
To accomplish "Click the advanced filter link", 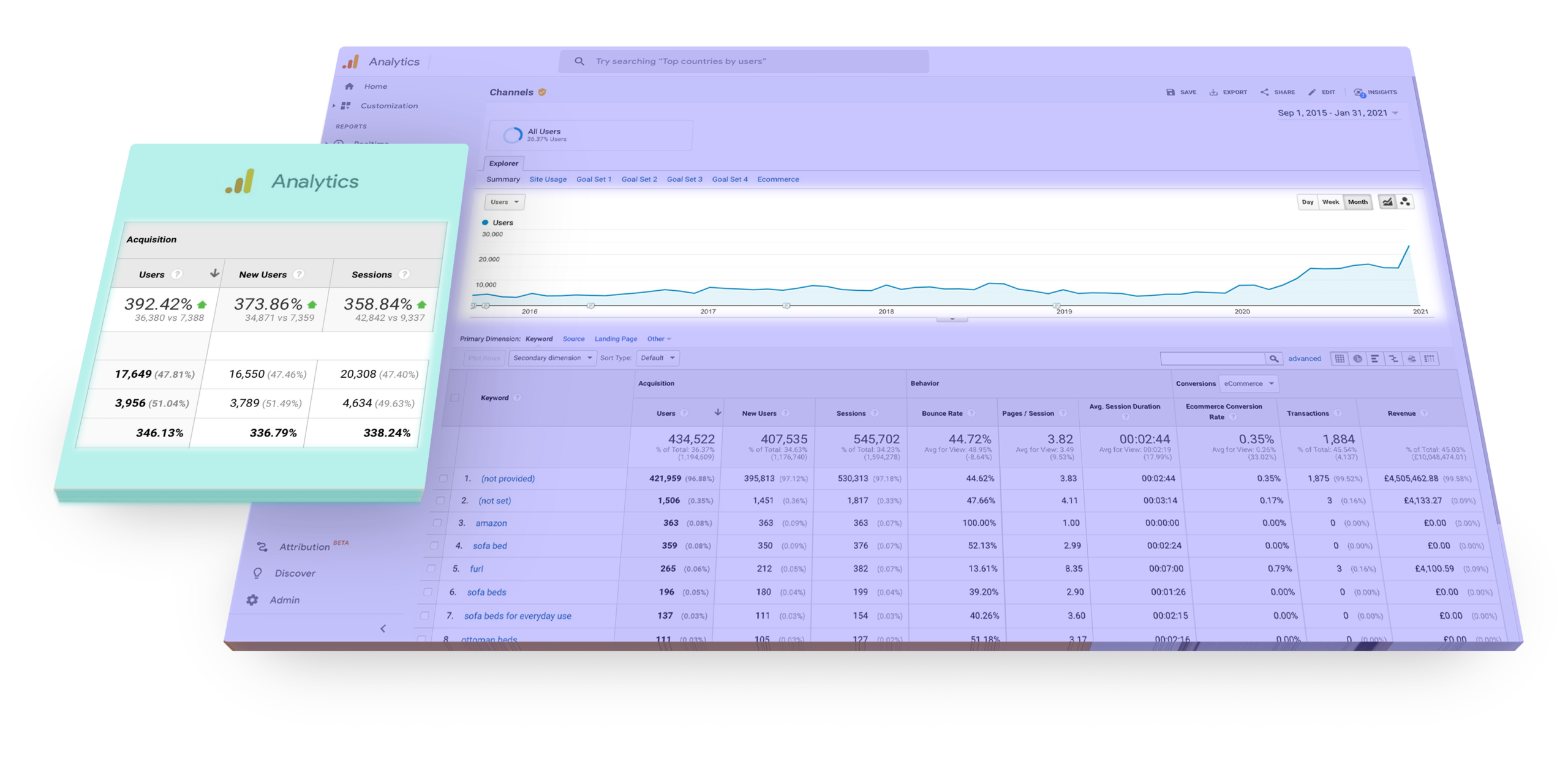I will [x=1304, y=358].
